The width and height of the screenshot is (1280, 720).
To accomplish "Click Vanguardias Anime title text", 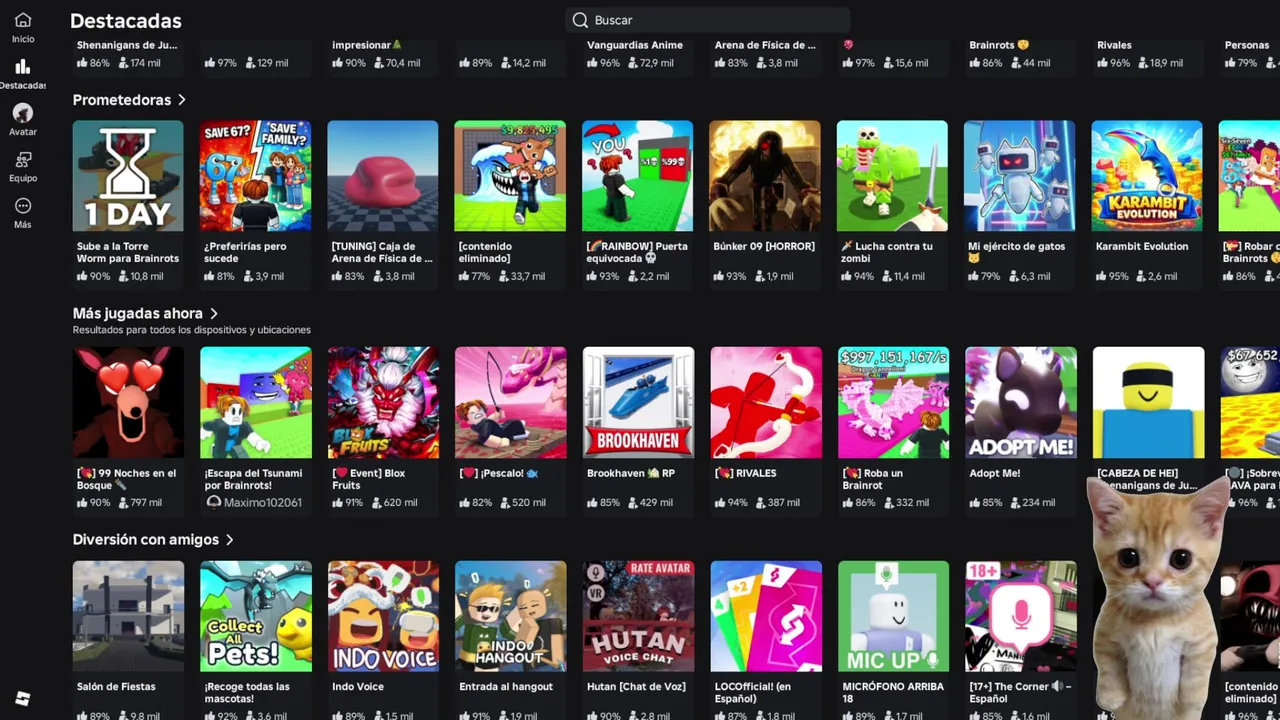I will coord(635,45).
